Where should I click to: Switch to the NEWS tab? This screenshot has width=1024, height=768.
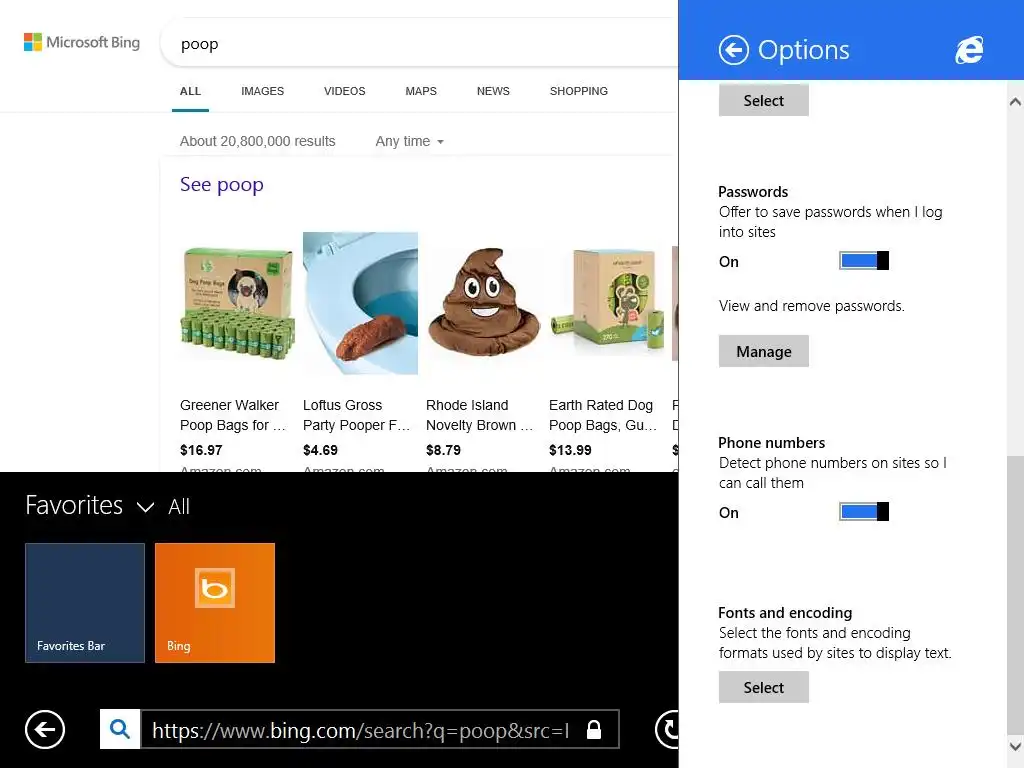(493, 91)
